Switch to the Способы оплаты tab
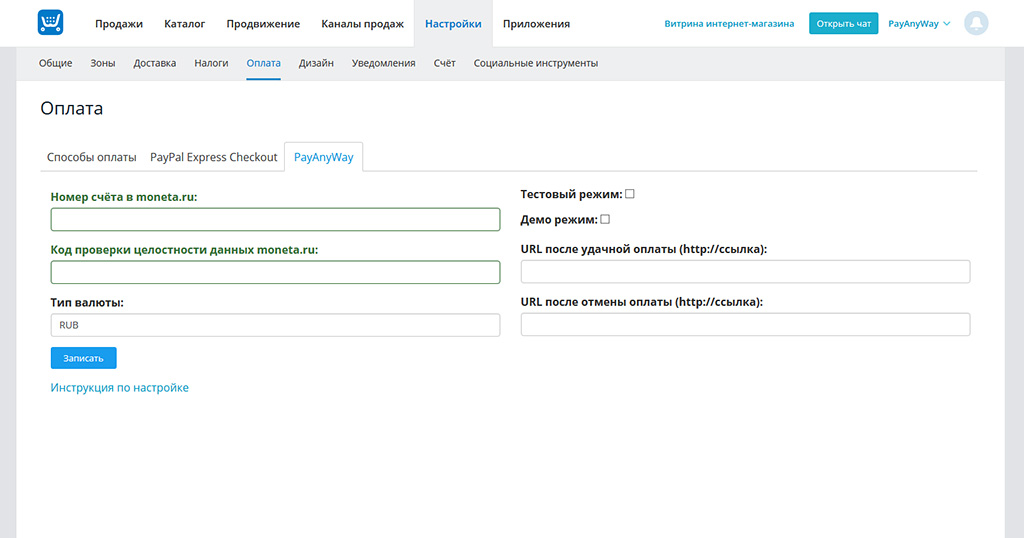 pos(91,157)
